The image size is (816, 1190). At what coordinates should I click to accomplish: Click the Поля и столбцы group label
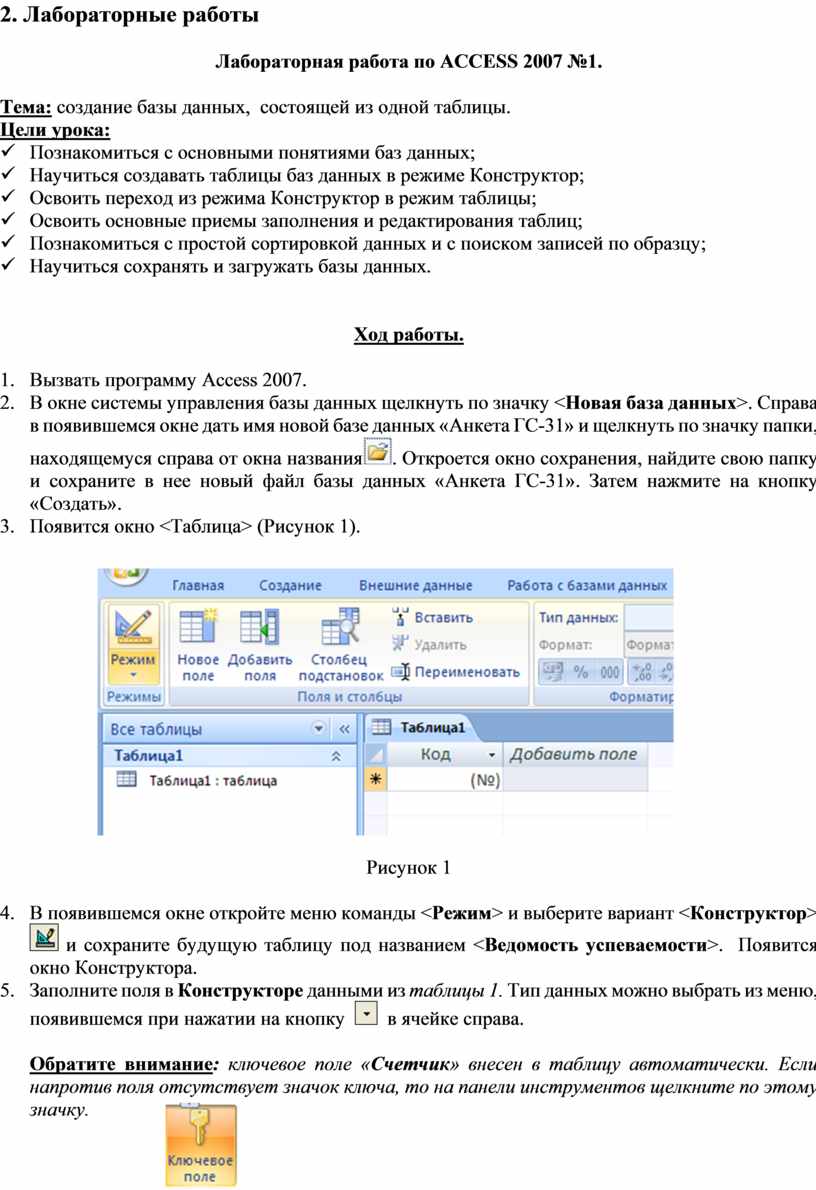(349, 697)
